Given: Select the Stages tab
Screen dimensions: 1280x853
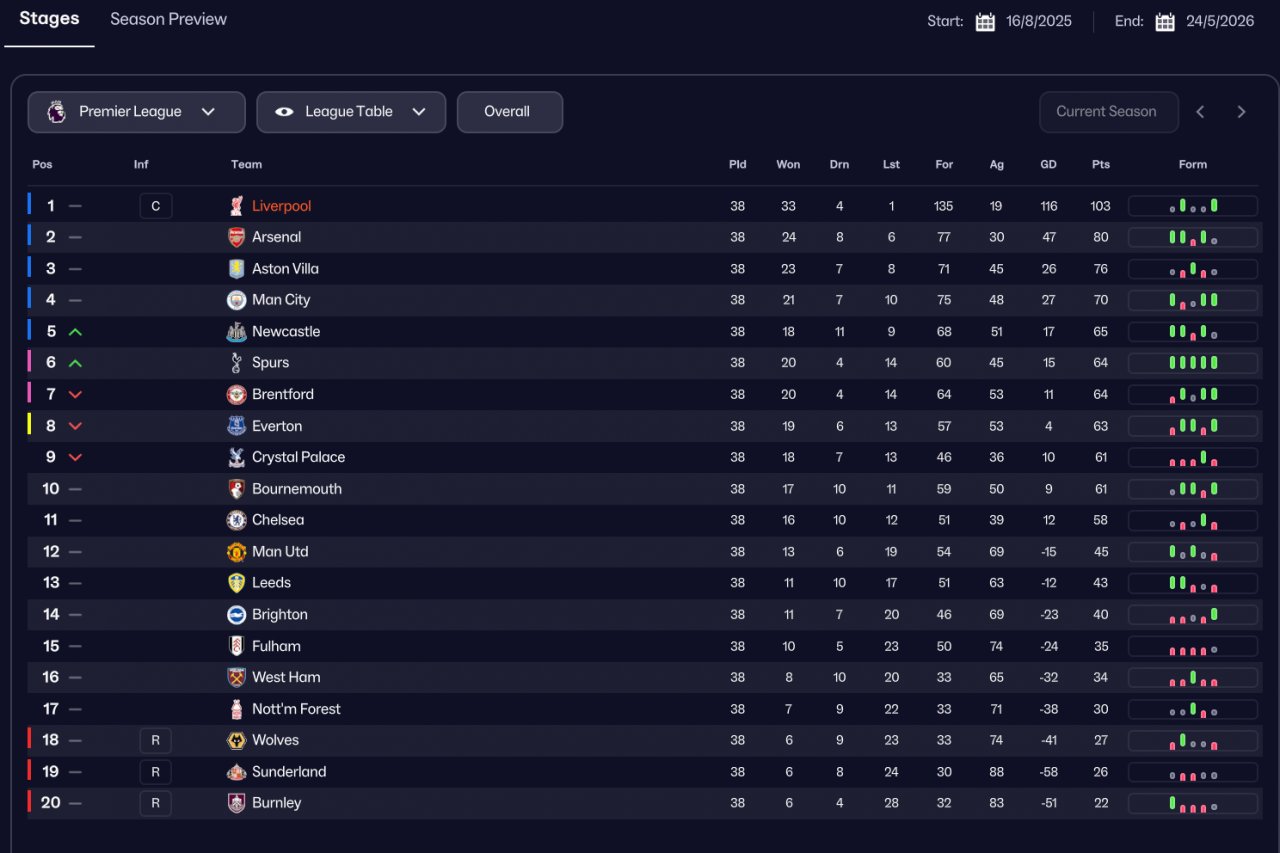Looking at the screenshot, I should point(49,19).
